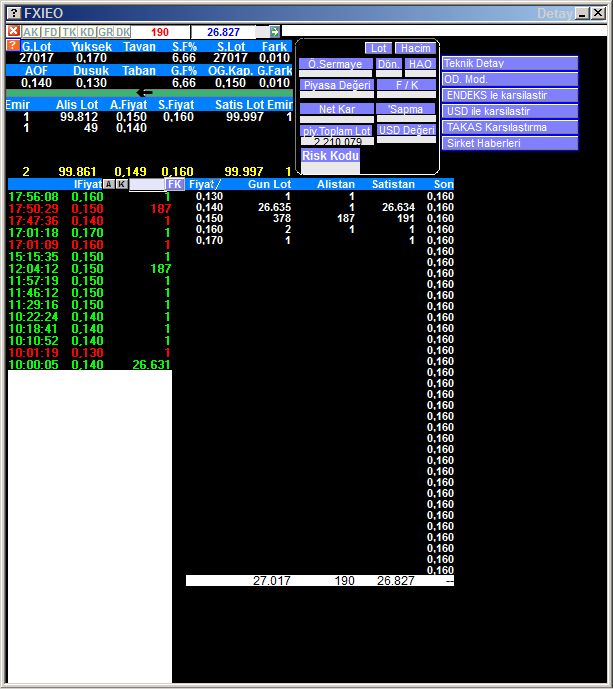This screenshot has width=613, height=689.
Task: Open Teknik Detay
Action: [x=510, y=63]
